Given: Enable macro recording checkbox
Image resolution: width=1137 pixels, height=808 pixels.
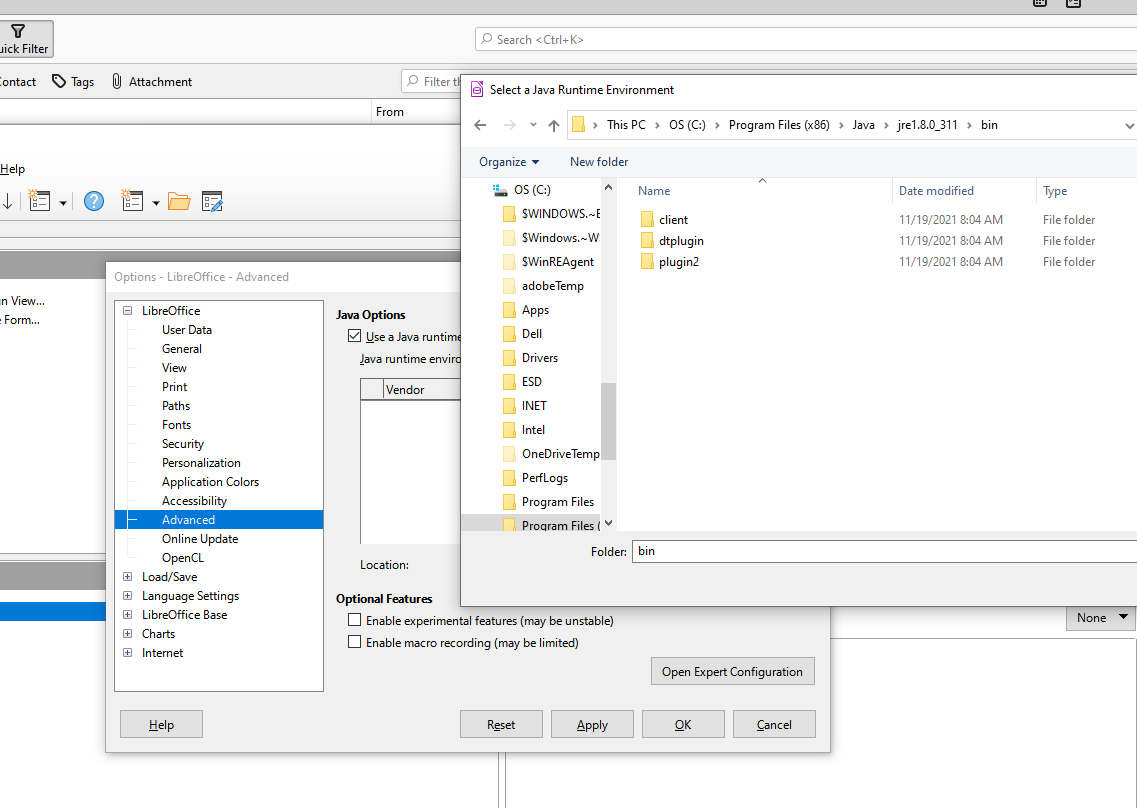Looking at the screenshot, I should point(354,641).
